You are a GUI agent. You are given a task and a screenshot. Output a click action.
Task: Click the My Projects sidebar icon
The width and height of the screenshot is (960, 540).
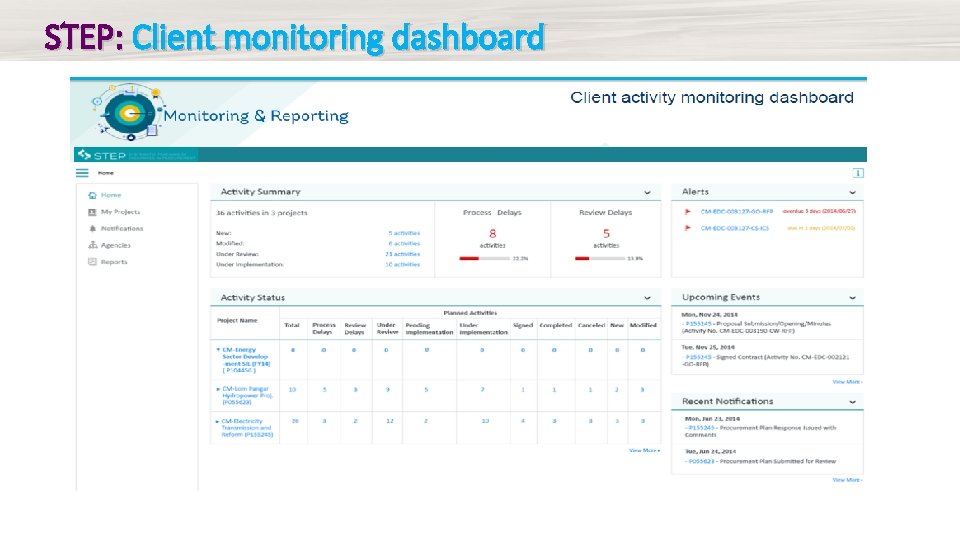(x=92, y=212)
